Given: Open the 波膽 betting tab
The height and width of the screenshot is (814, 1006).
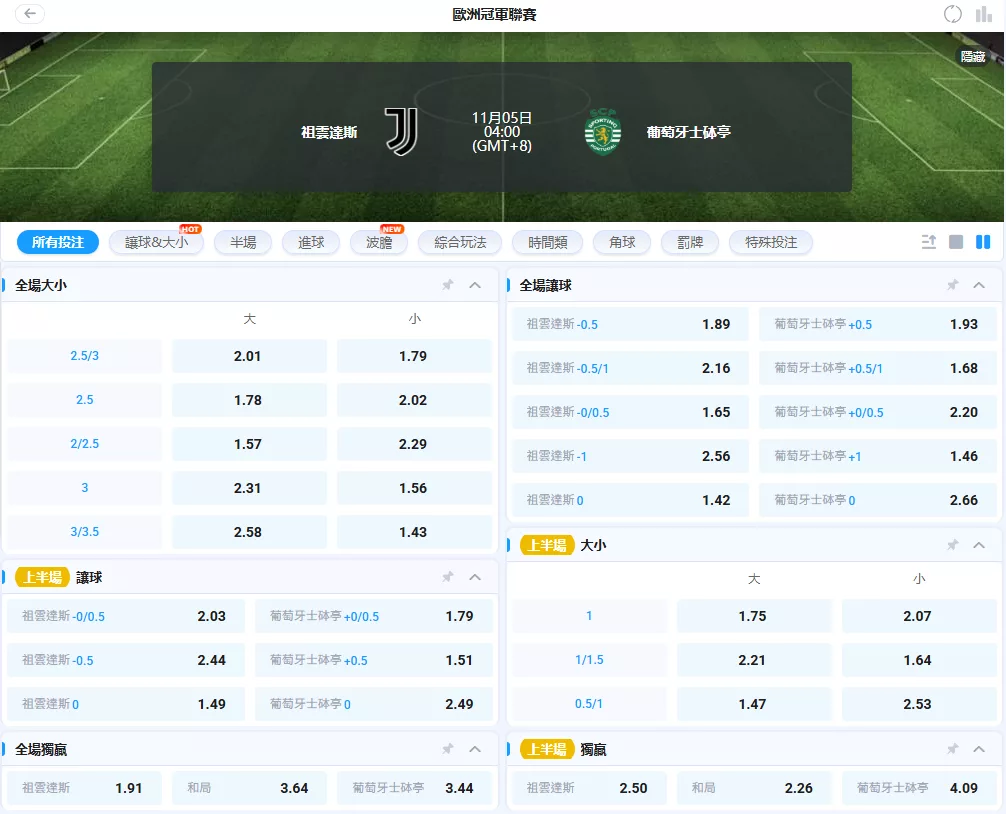Looking at the screenshot, I should 378,241.
